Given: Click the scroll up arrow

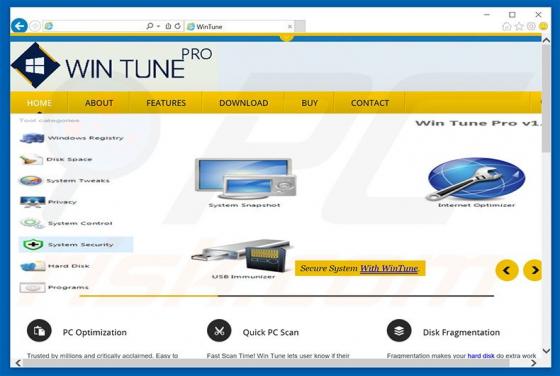Looking at the screenshot, I should [x=546, y=40].
